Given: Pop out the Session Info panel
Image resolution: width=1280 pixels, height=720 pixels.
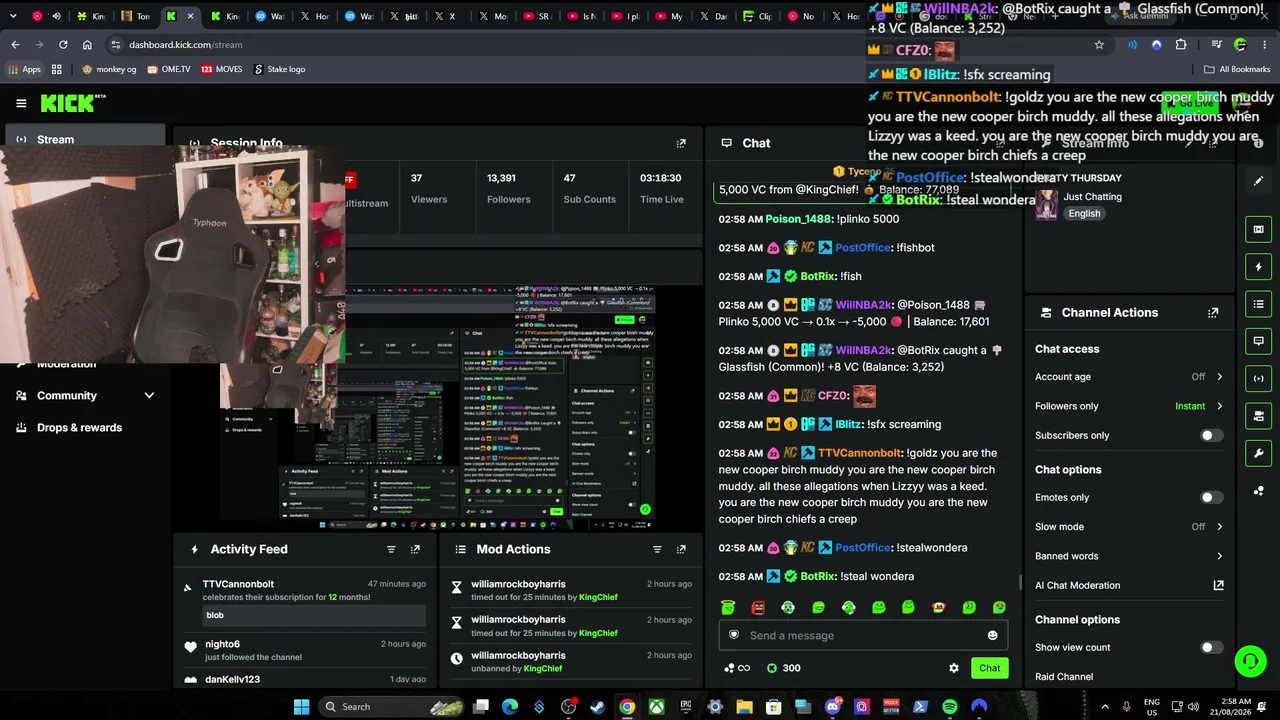Looking at the screenshot, I should pos(681,143).
